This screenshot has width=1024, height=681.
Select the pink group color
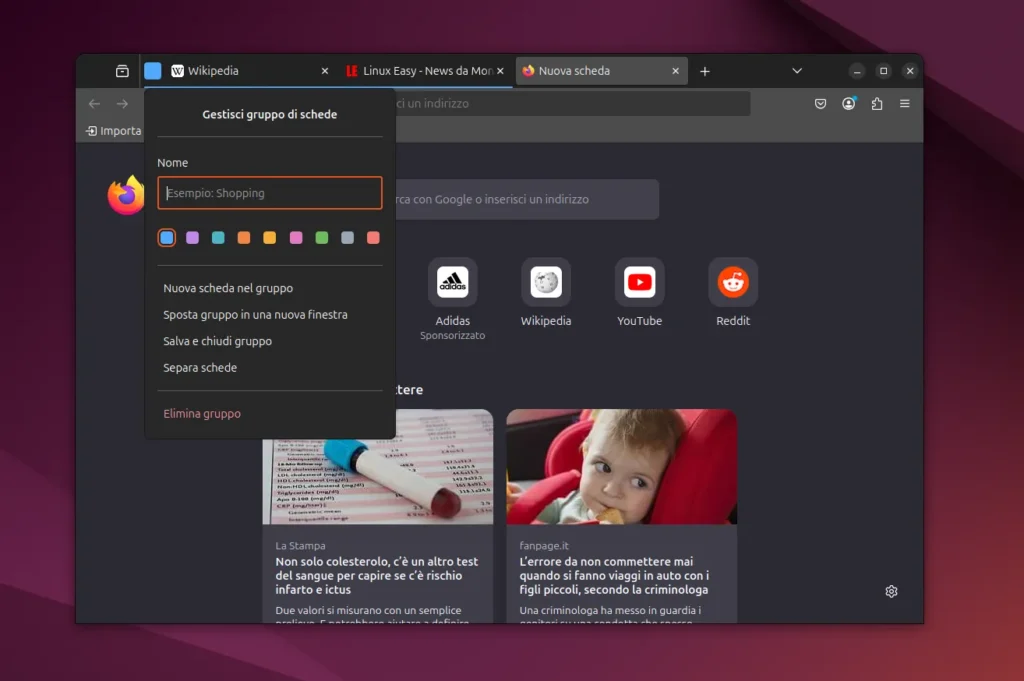(296, 238)
